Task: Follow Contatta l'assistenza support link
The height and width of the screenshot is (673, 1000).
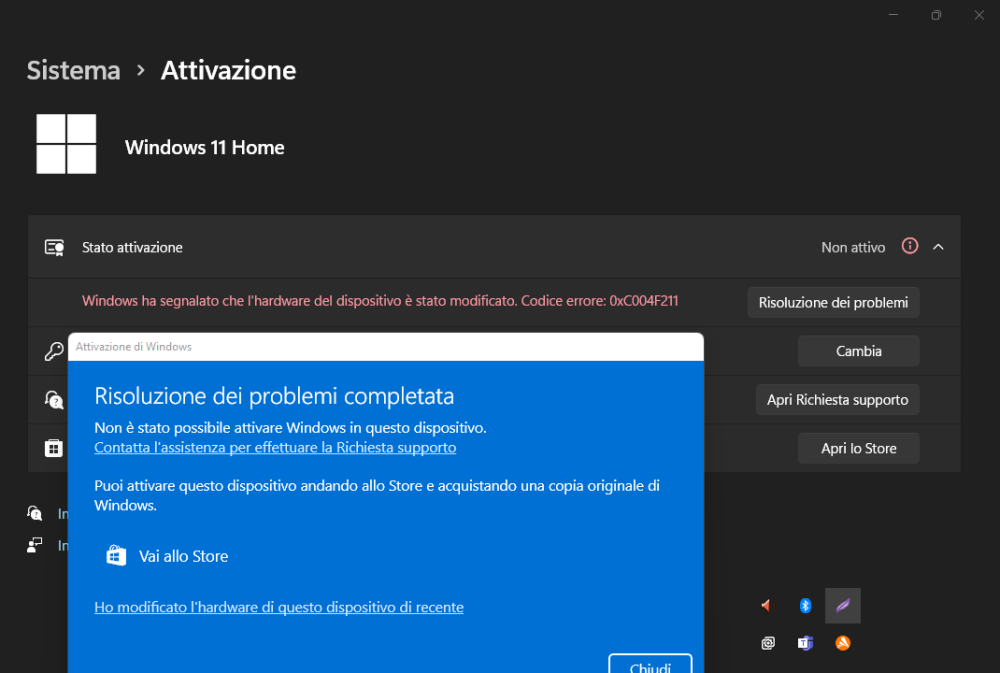Action: click(275, 447)
